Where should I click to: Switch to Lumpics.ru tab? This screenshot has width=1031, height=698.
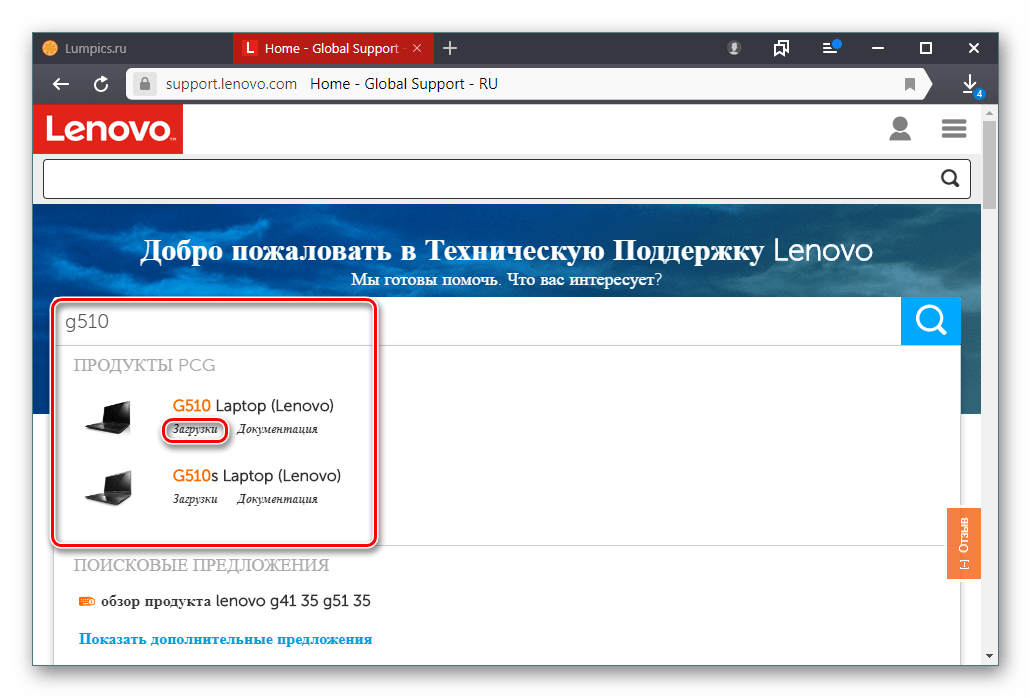coord(133,48)
